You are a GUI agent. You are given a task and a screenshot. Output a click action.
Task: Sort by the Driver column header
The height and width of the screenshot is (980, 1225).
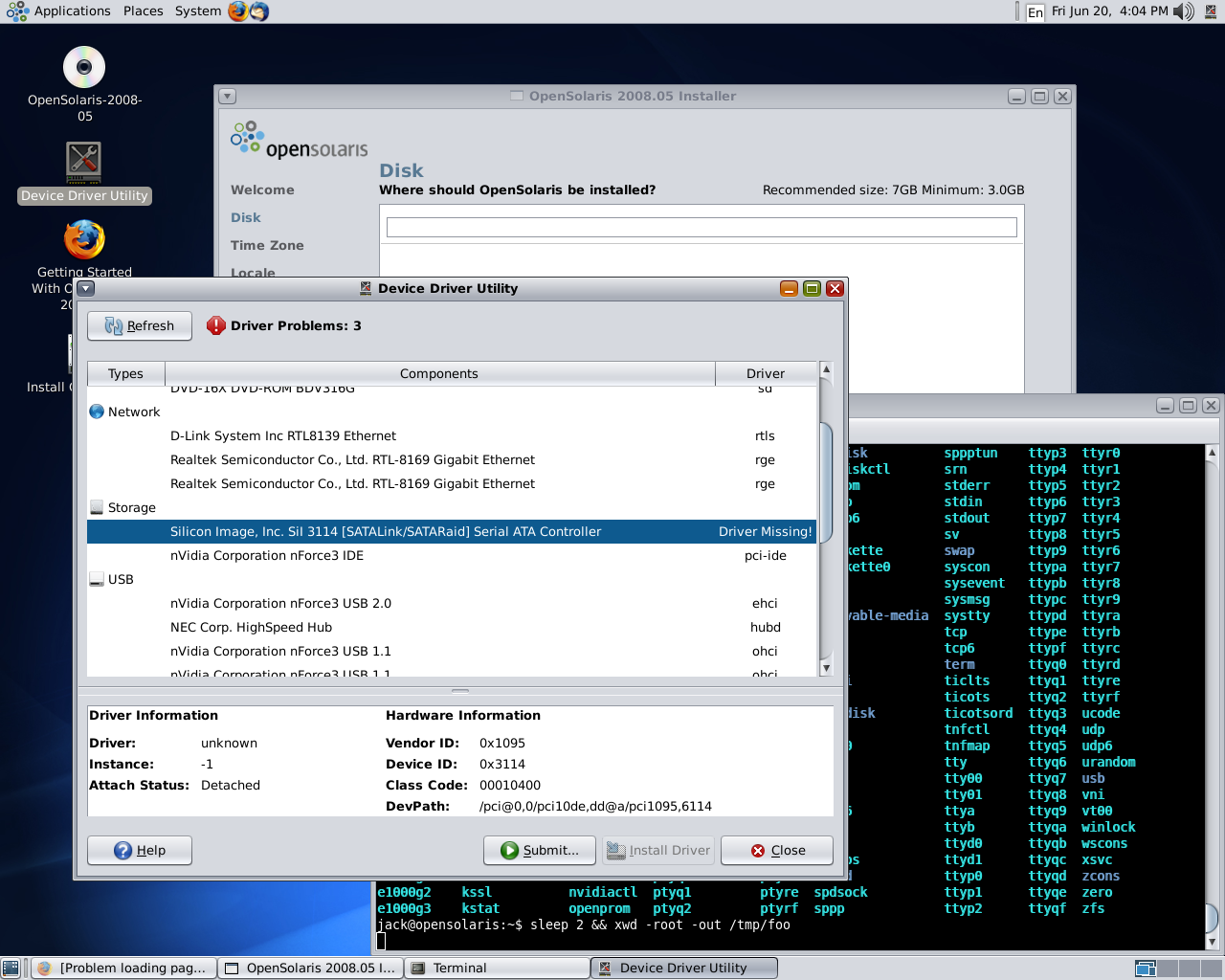tap(766, 373)
